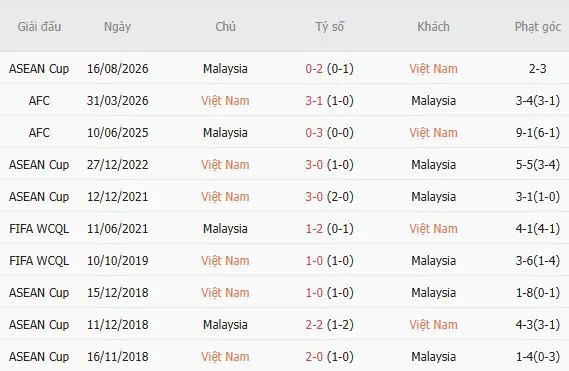Click the Khách column header
This screenshot has height=371, width=569.
click(x=433, y=26)
